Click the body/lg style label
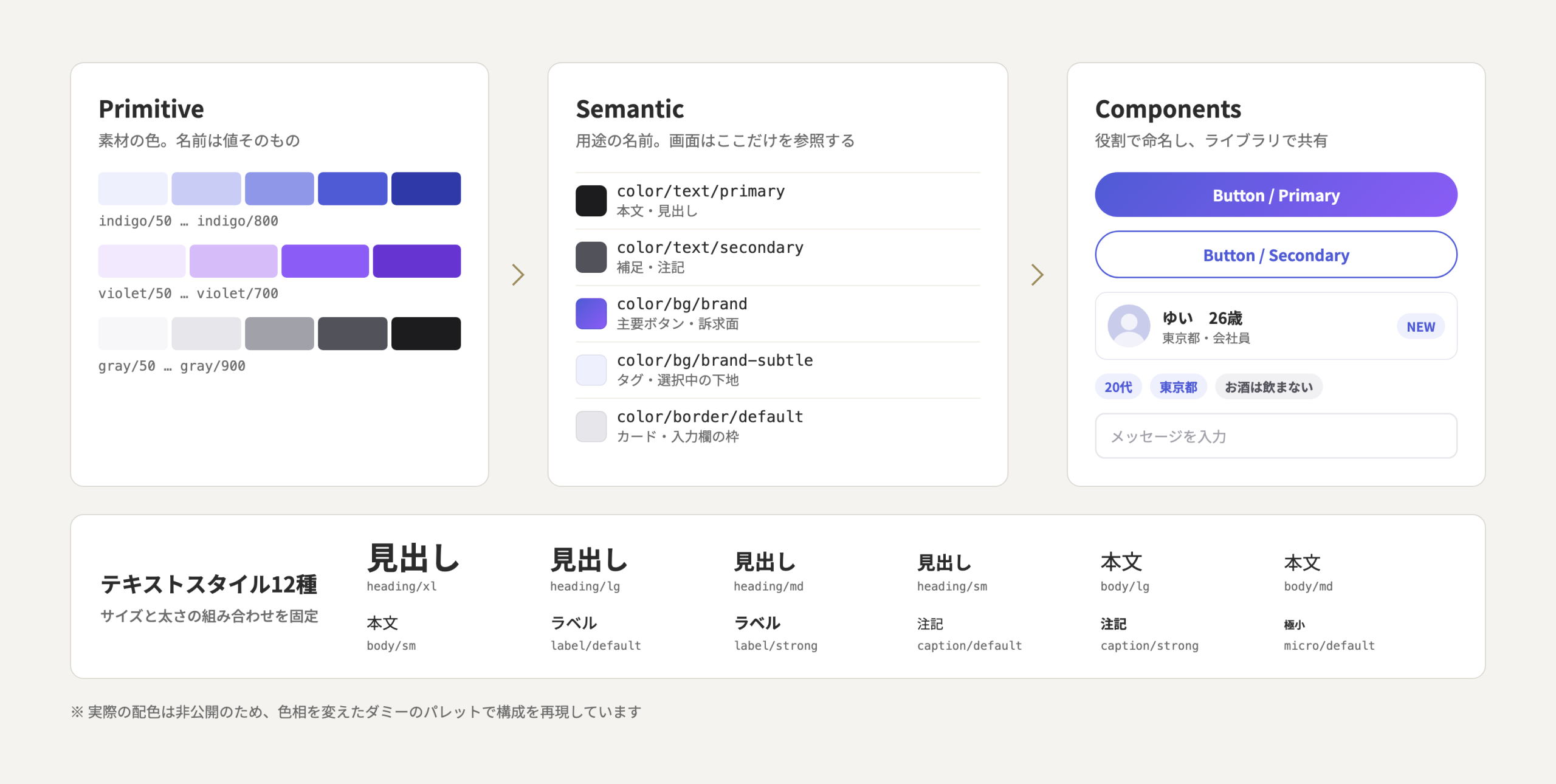Viewport: 1556px width, 784px height. click(1124, 586)
